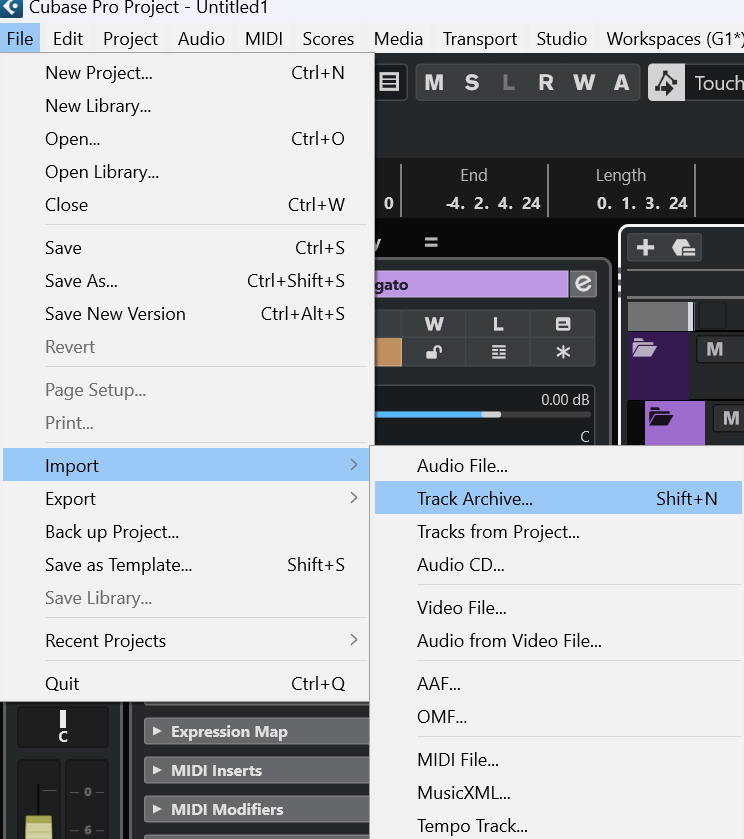Open the Project menu
744x839 pixels.
[131, 39]
